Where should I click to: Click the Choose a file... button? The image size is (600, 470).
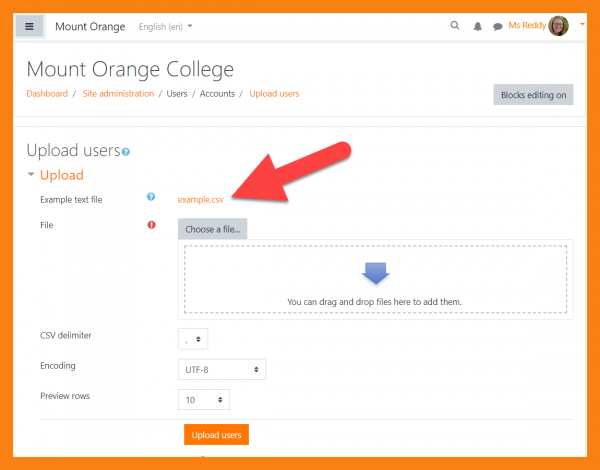coord(212,229)
